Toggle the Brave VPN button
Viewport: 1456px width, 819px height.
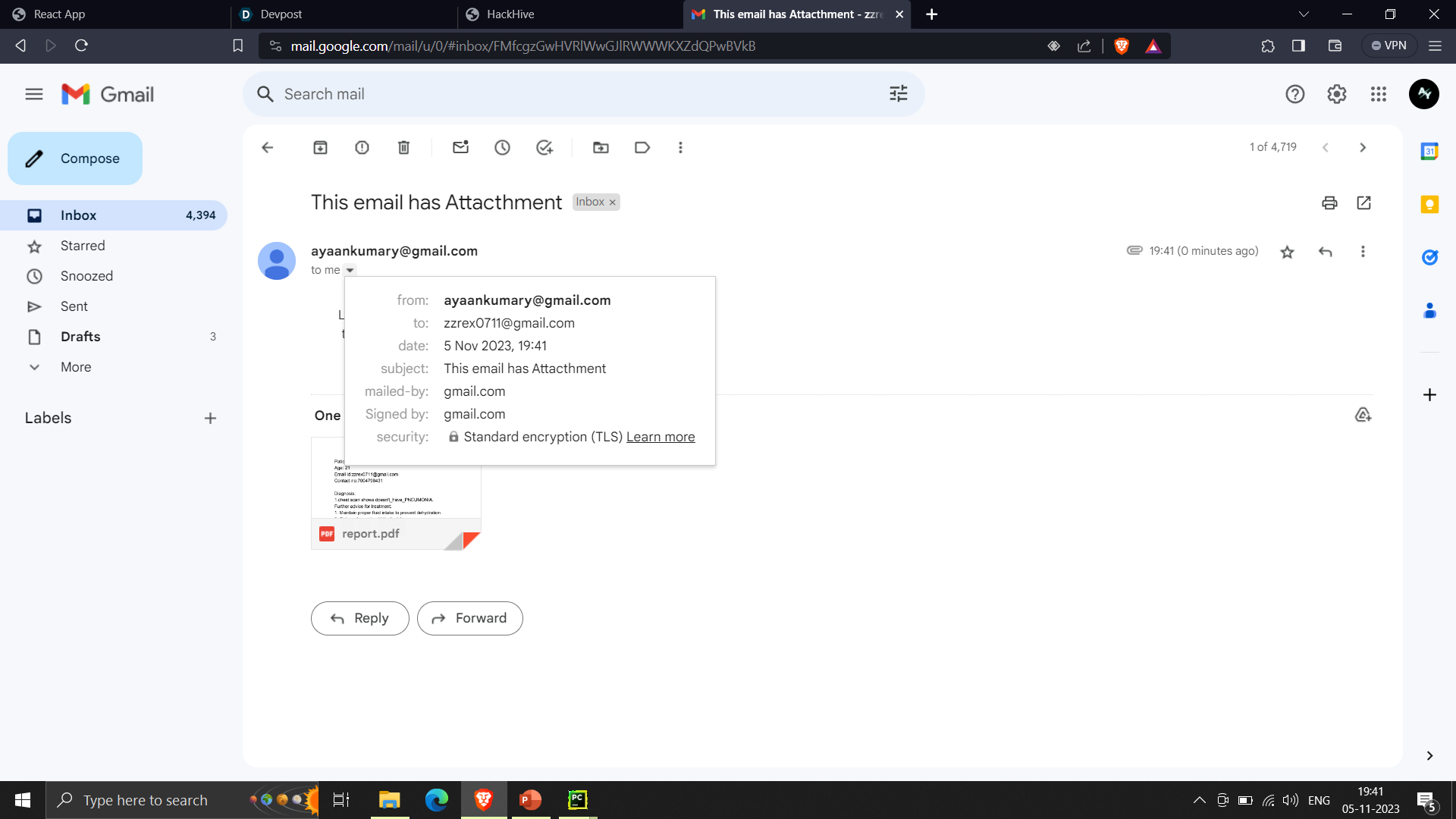tap(1389, 45)
